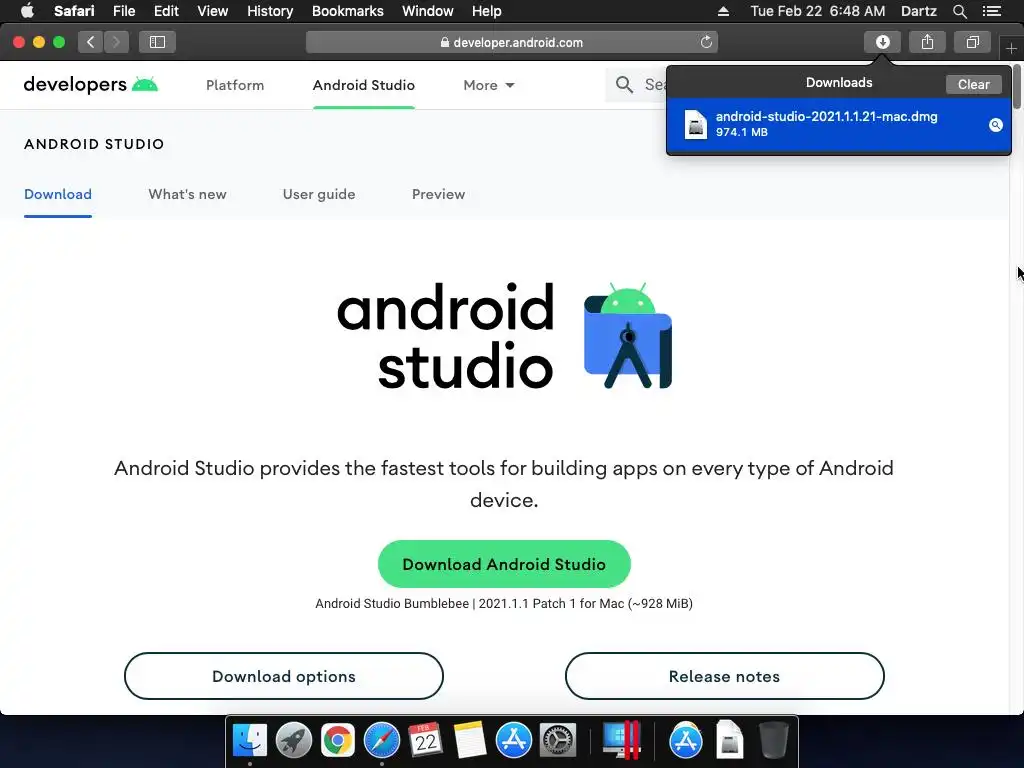The image size is (1024, 768).
Task: Open the Help menu
Action: [487, 11]
